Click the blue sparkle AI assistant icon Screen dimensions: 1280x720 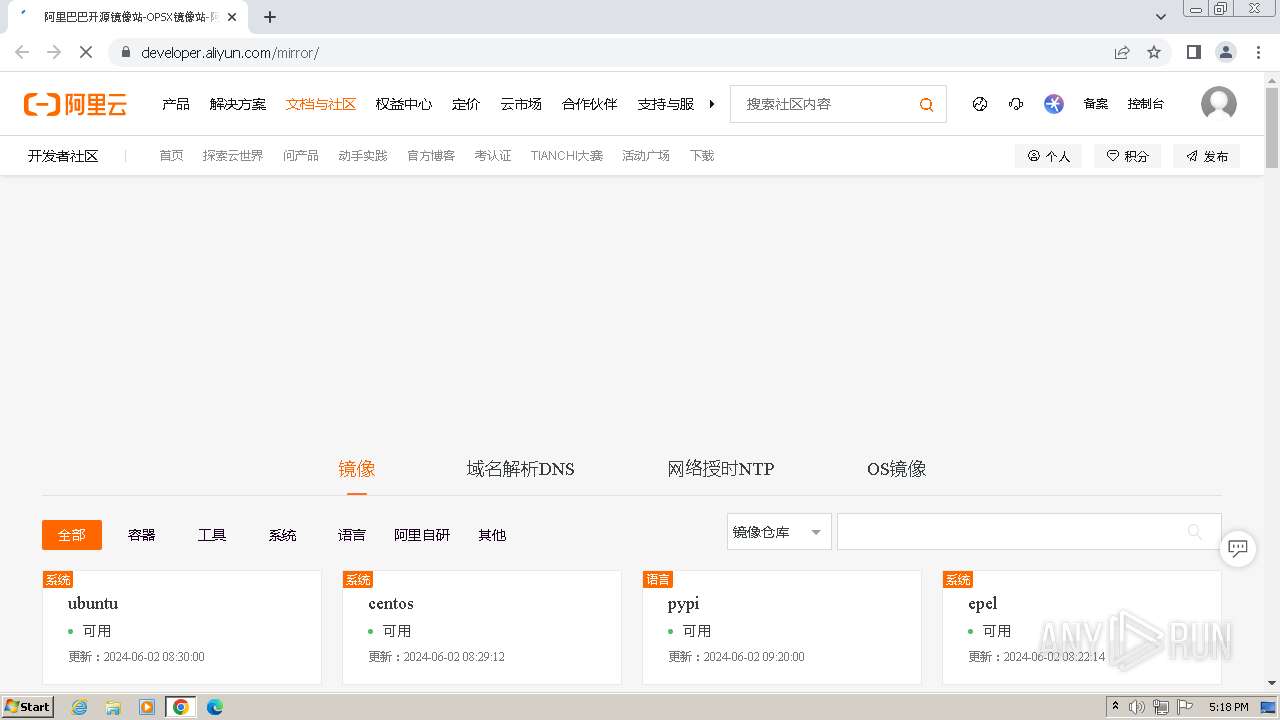click(x=1054, y=104)
